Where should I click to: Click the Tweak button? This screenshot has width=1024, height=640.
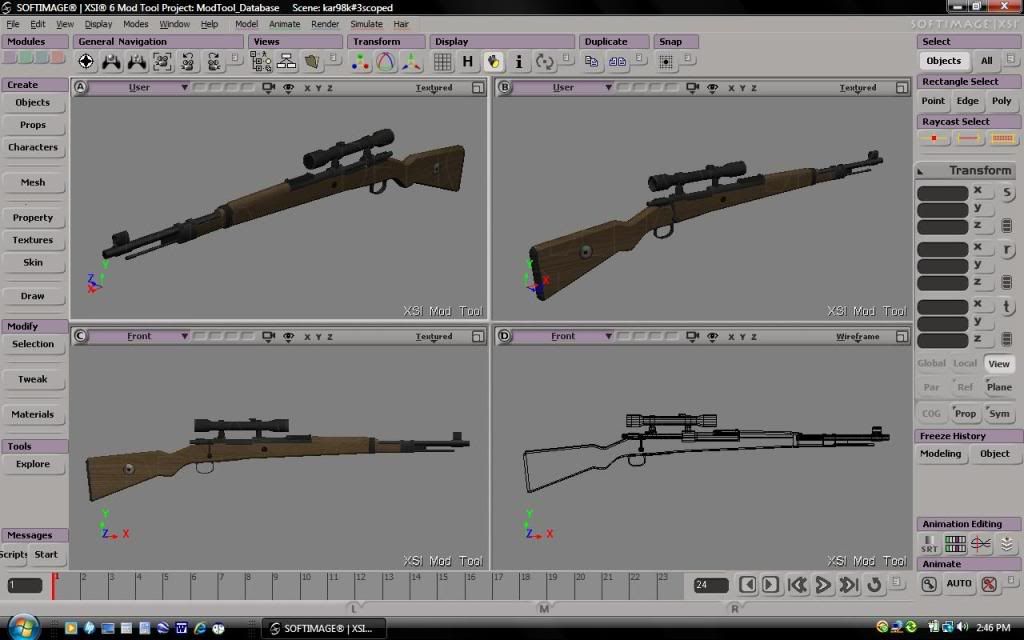[x=33, y=379]
